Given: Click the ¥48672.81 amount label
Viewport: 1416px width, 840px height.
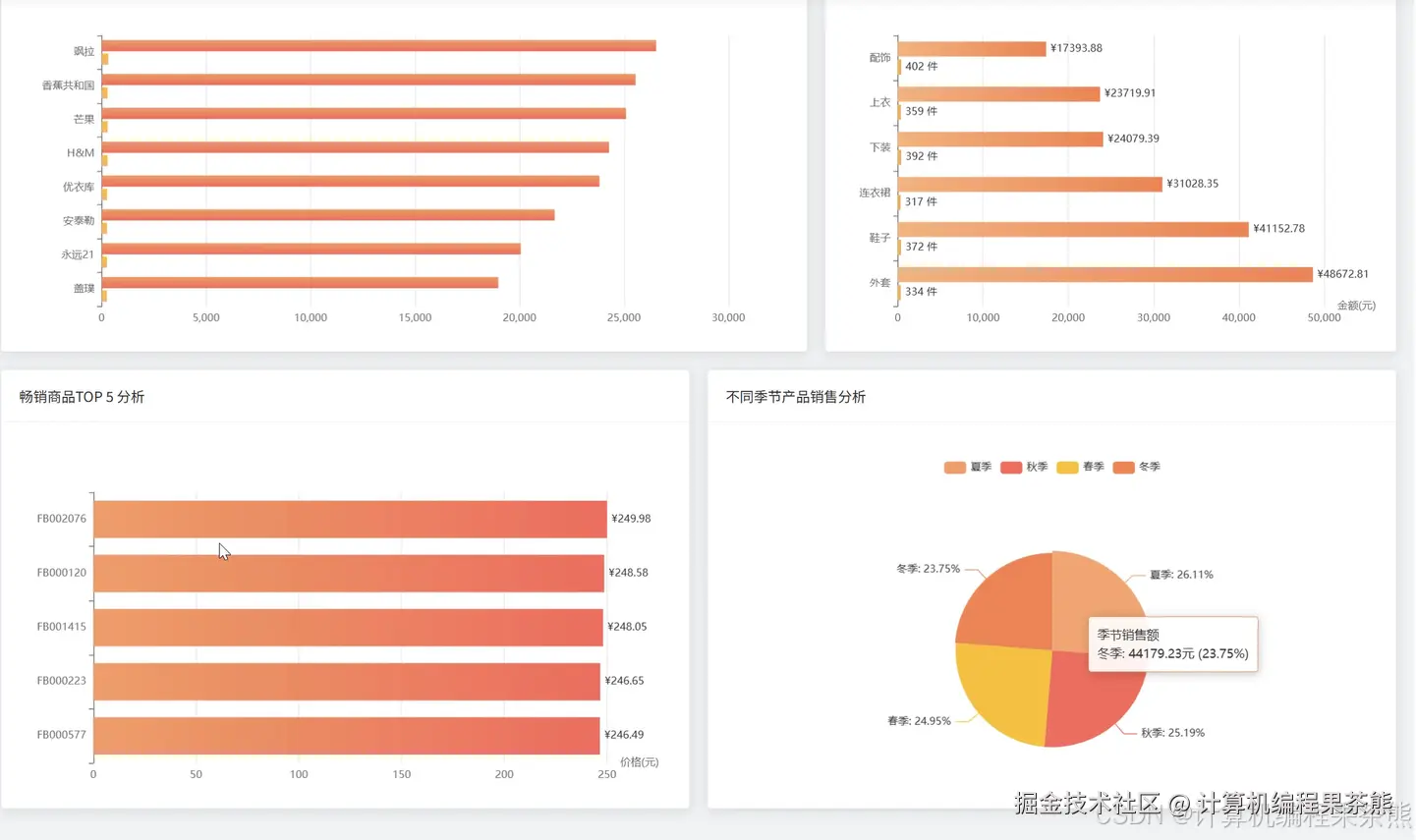Looking at the screenshot, I should coord(1342,274).
